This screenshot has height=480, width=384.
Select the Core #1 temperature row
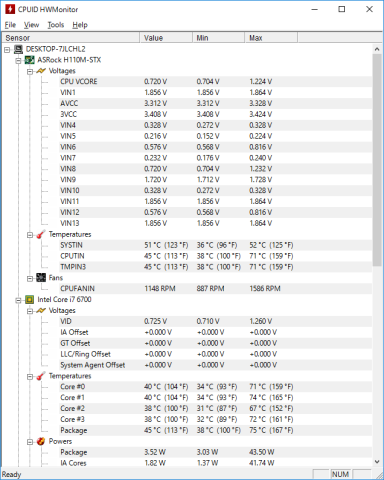point(216,398)
